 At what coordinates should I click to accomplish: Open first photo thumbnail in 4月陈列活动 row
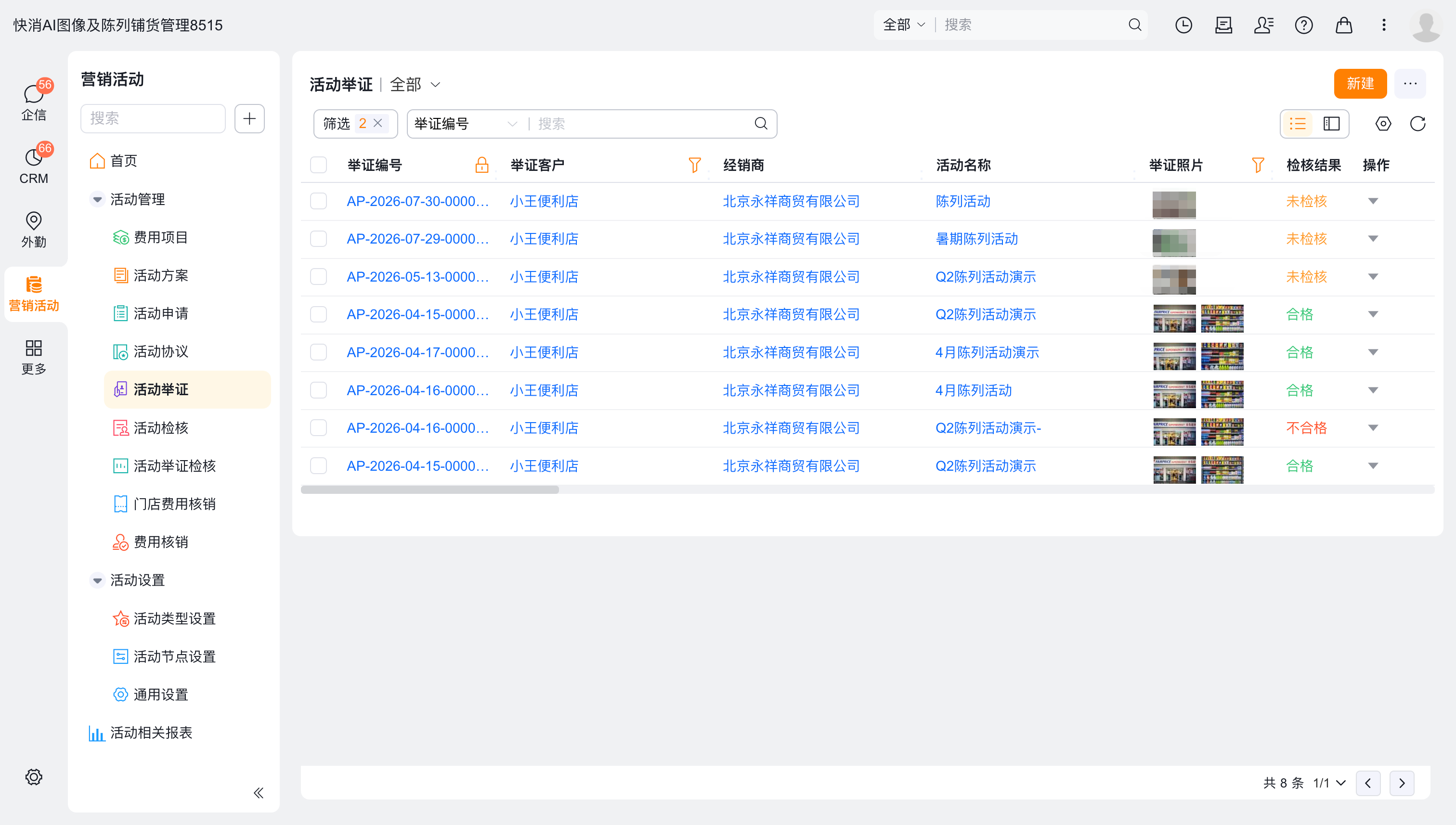(x=1174, y=394)
